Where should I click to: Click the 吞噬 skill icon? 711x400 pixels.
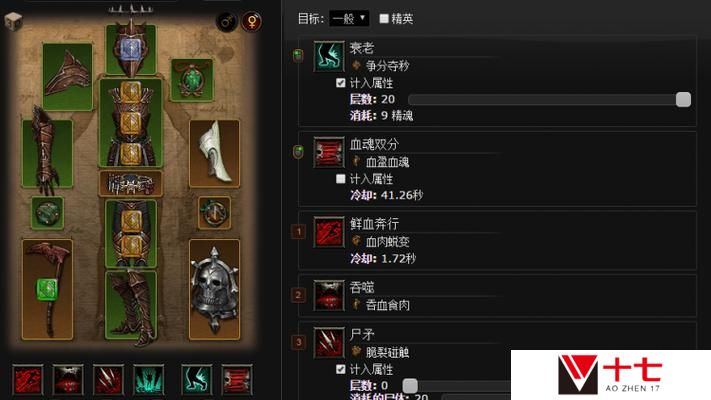pyautogui.click(x=329, y=295)
